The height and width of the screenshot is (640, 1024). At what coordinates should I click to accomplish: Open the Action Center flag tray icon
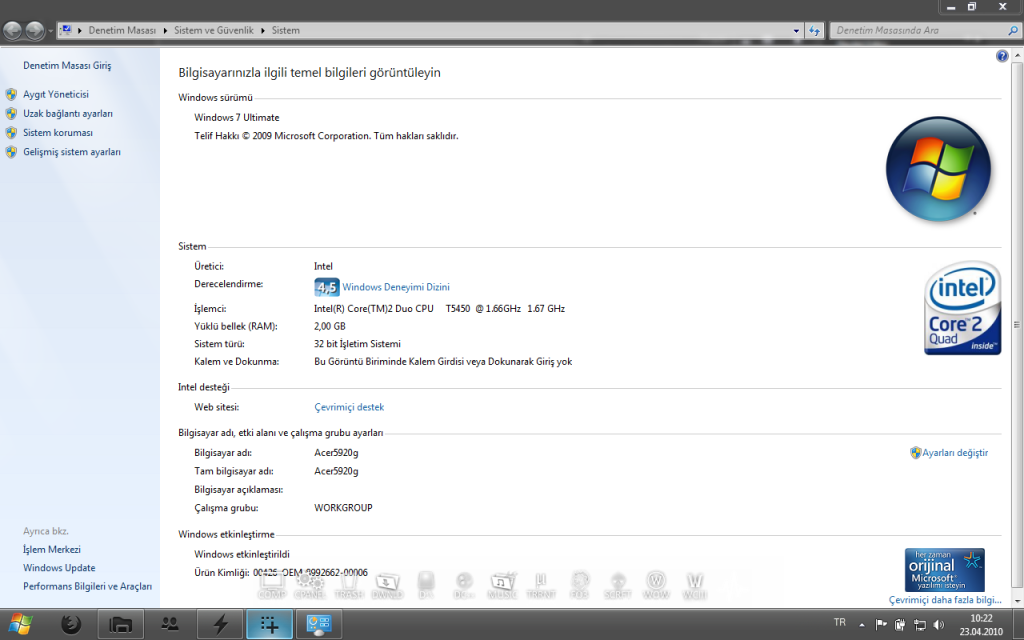(880, 624)
